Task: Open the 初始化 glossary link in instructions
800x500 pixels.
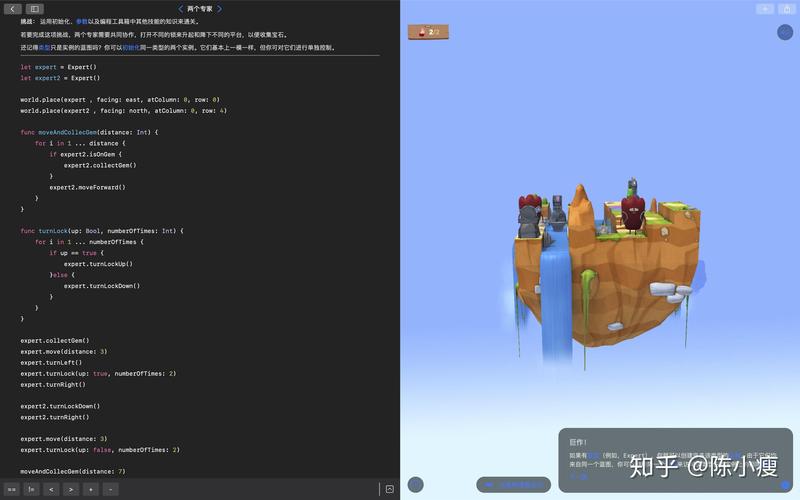Action: (x=131, y=47)
